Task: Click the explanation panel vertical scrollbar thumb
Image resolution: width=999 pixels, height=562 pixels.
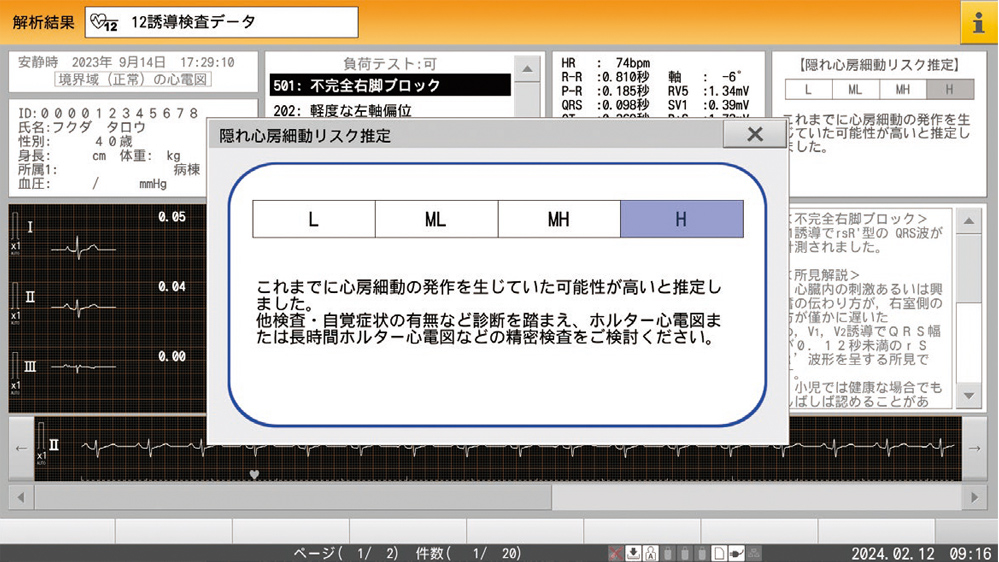Action: 968,268
